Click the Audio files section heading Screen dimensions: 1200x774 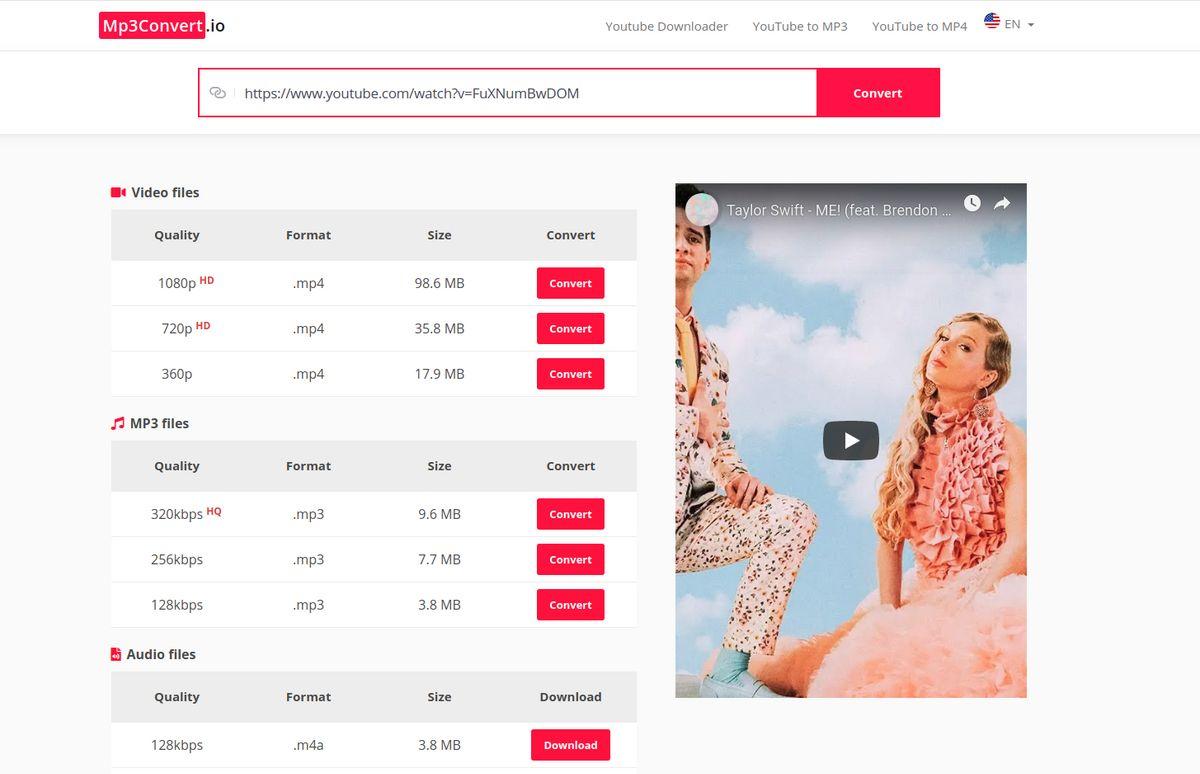[161, 654]
